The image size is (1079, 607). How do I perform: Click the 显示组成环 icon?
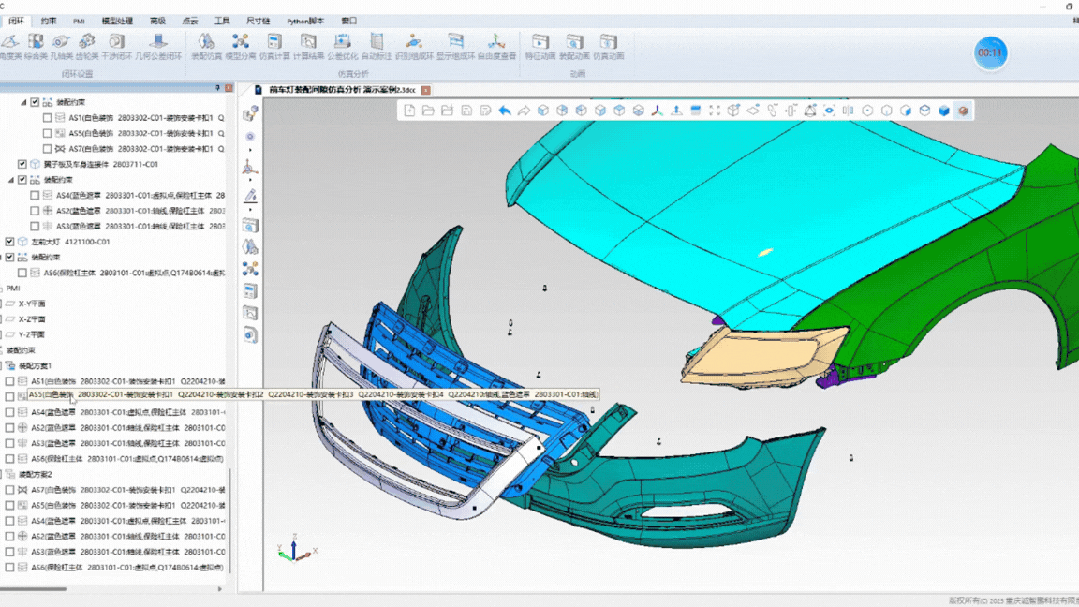[456, 46]
